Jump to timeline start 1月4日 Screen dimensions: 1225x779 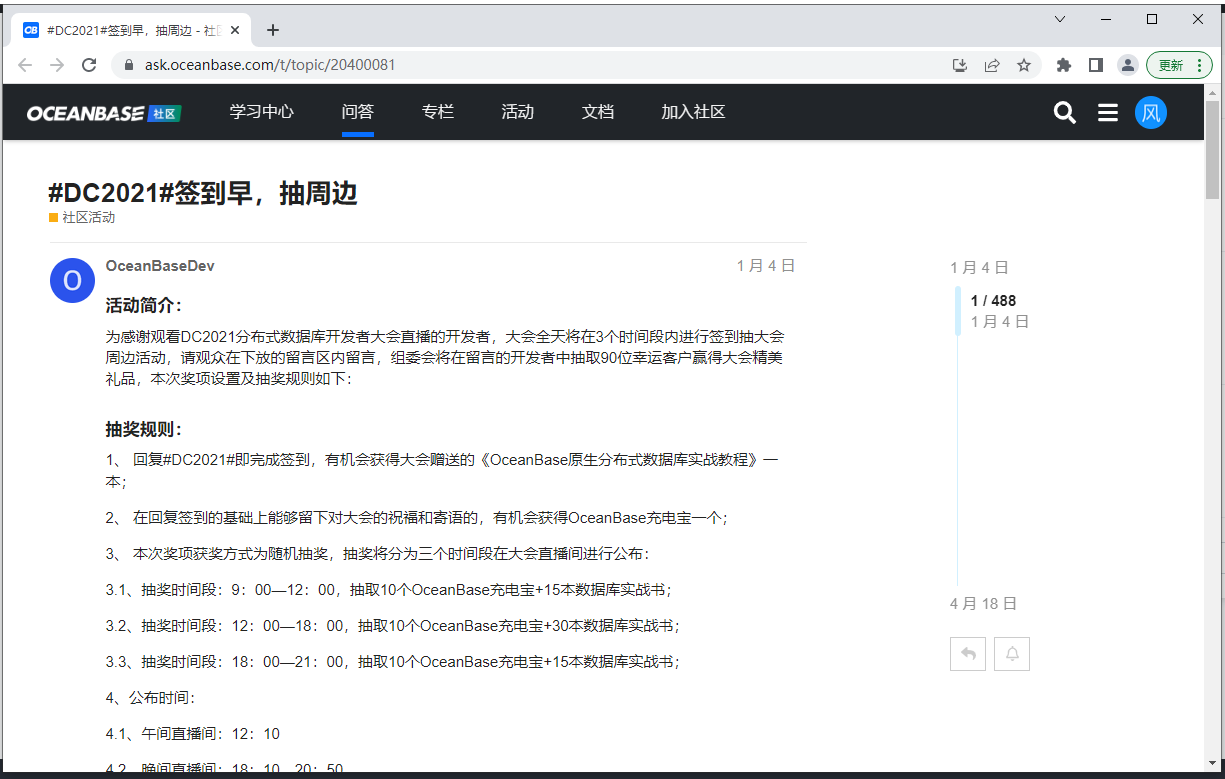[979, 268]
